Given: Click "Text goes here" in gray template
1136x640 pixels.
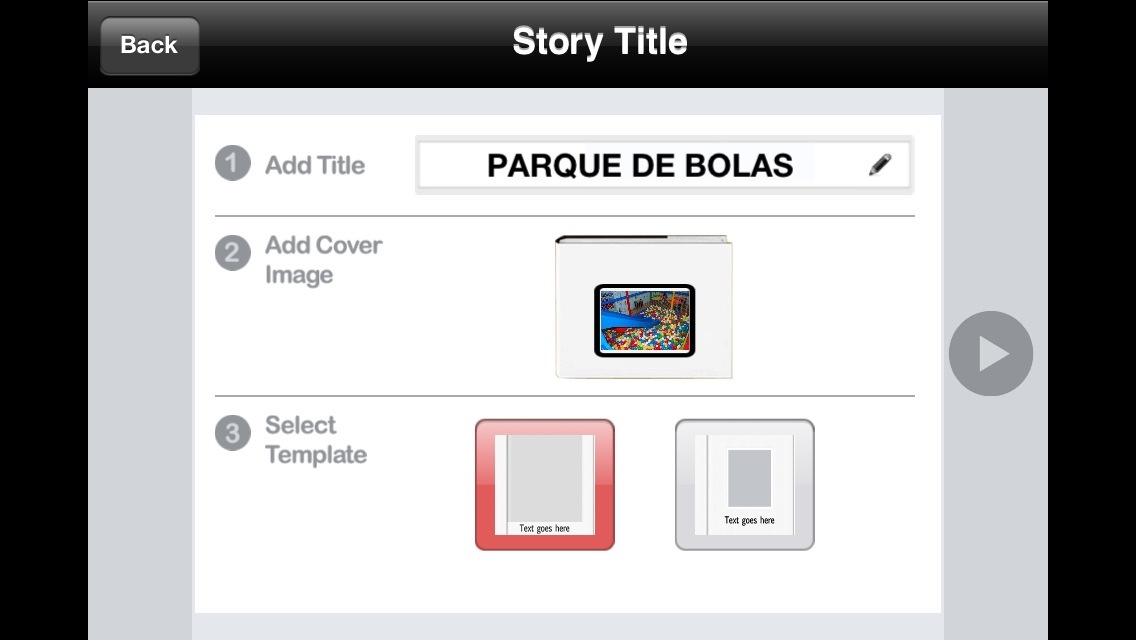Looking at the screenshot, I should pyautogui.click(x=749, y=520).
